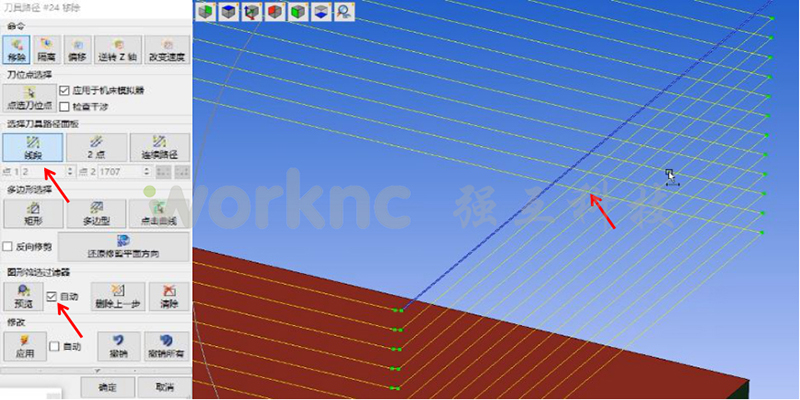Select the 连续路径 path mode

pos(160,147)
